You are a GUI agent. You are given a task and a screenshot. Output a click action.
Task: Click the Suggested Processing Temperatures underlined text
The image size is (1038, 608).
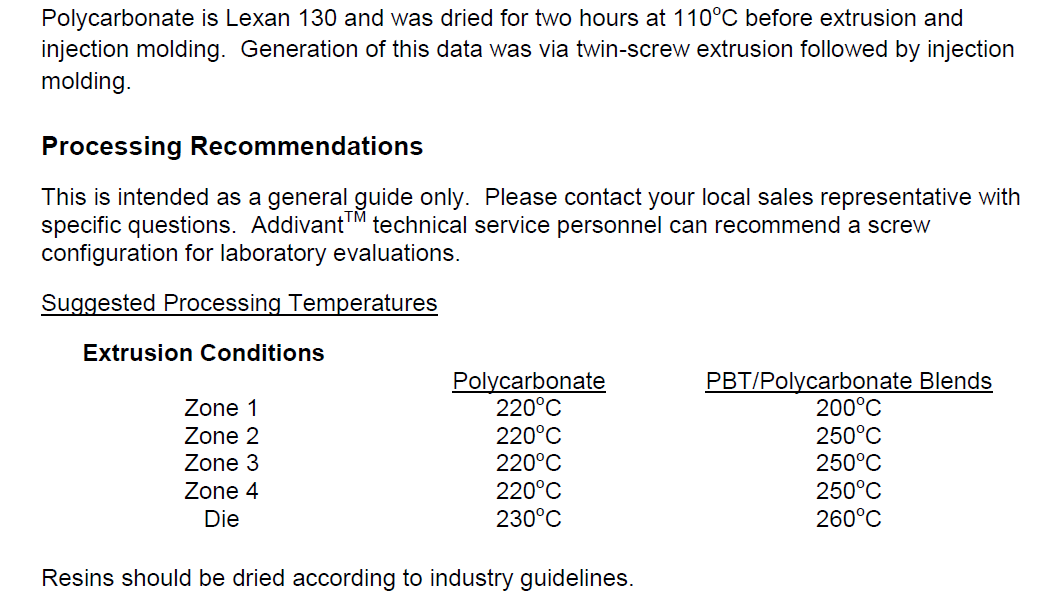click(x=239, y=303)
